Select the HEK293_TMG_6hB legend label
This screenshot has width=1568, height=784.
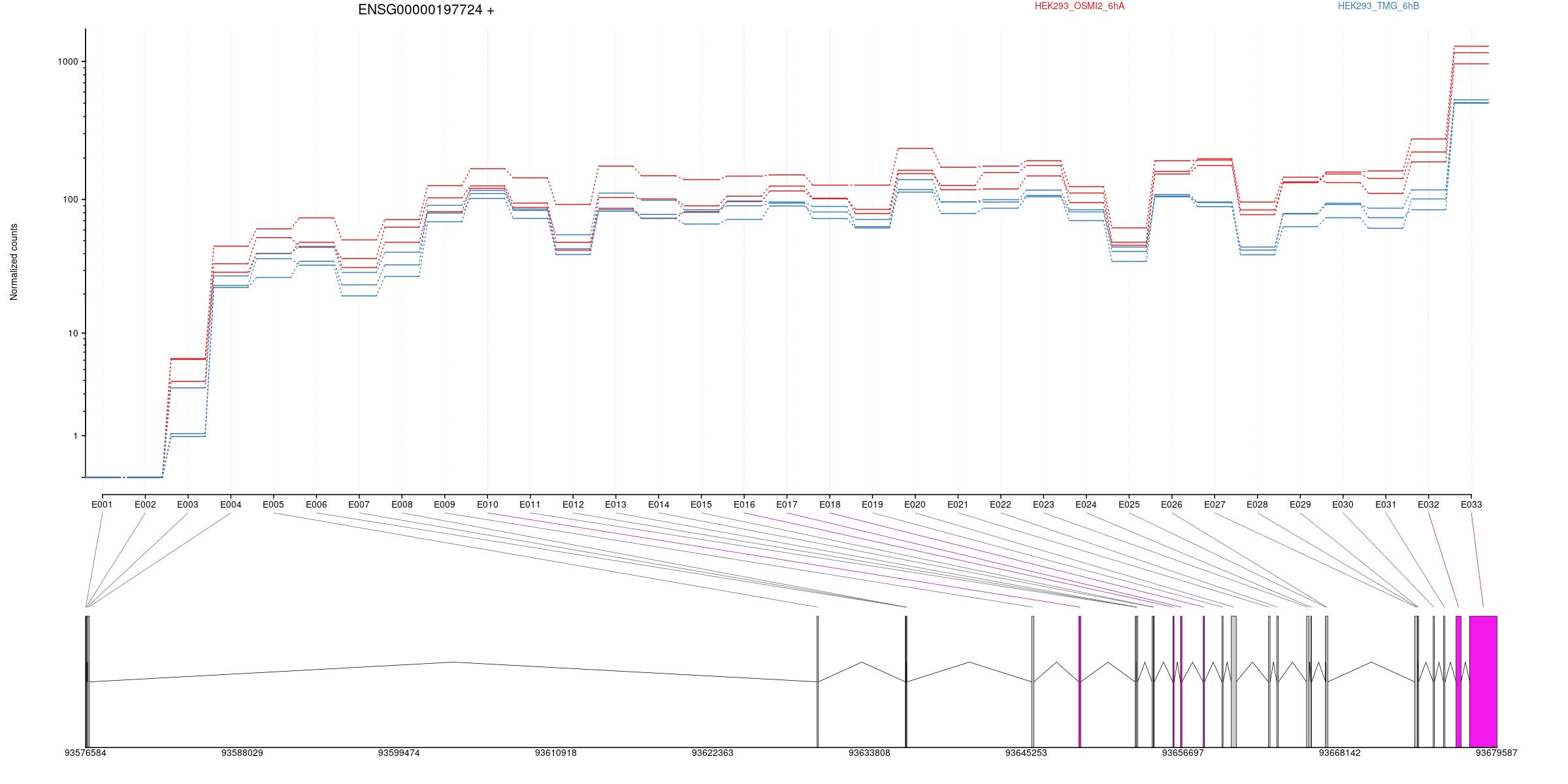pyautogui.click(x=1379, y=6)
